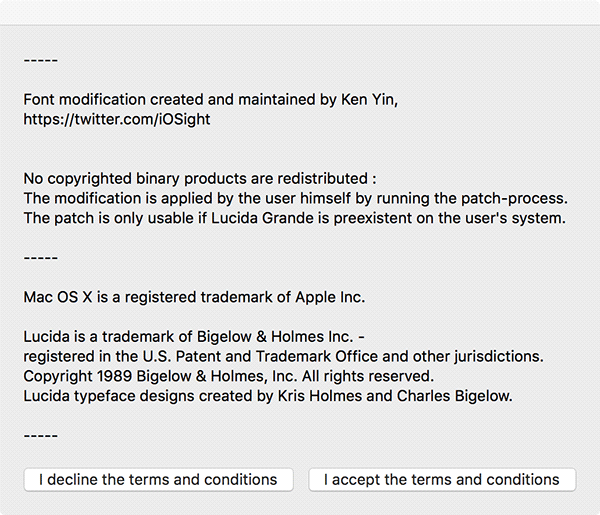Click the "Lucida typeface designs created by" line

268,396
